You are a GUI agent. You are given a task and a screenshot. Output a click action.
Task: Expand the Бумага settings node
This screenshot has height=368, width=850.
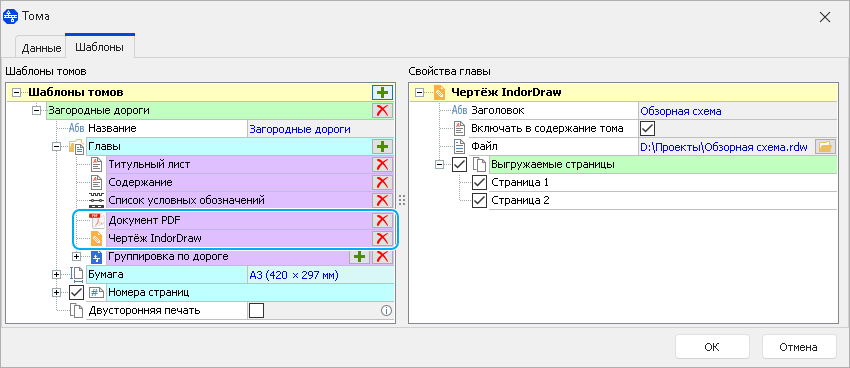[x=56, y=275]
